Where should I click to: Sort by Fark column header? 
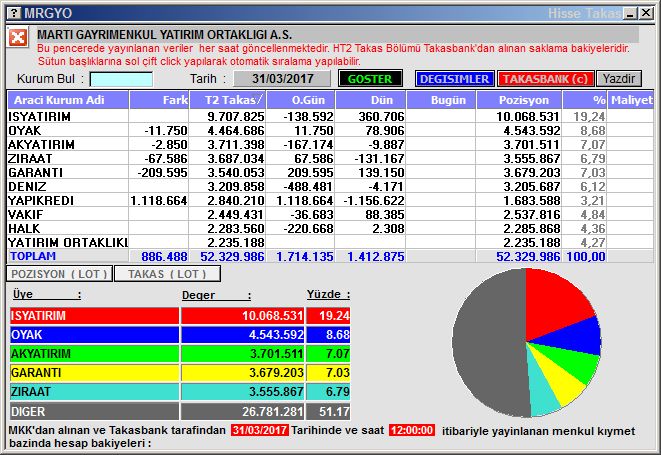coord(159,100)
